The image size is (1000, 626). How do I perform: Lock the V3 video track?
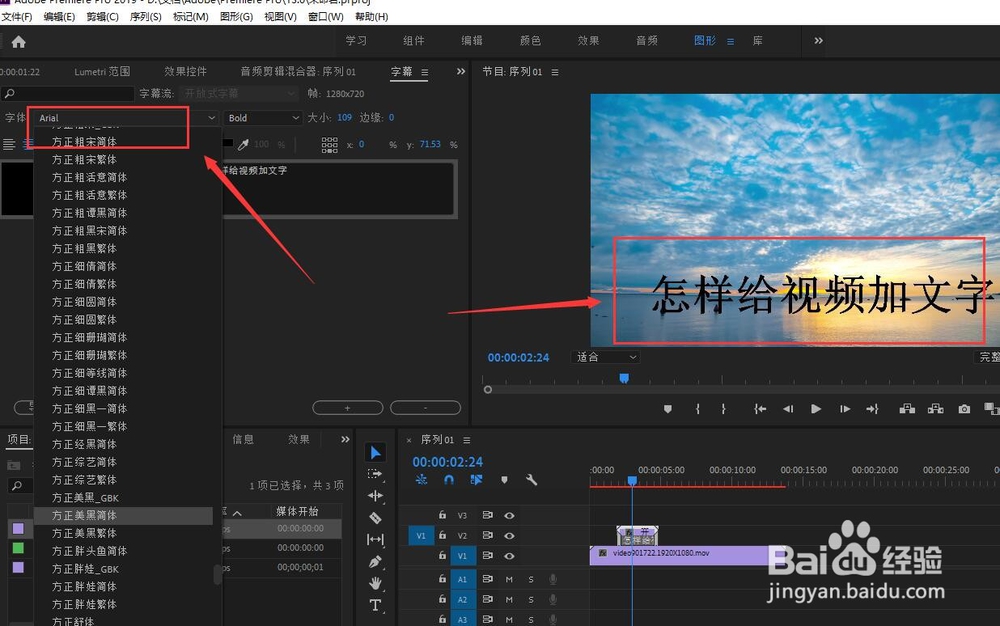(441, 516)
